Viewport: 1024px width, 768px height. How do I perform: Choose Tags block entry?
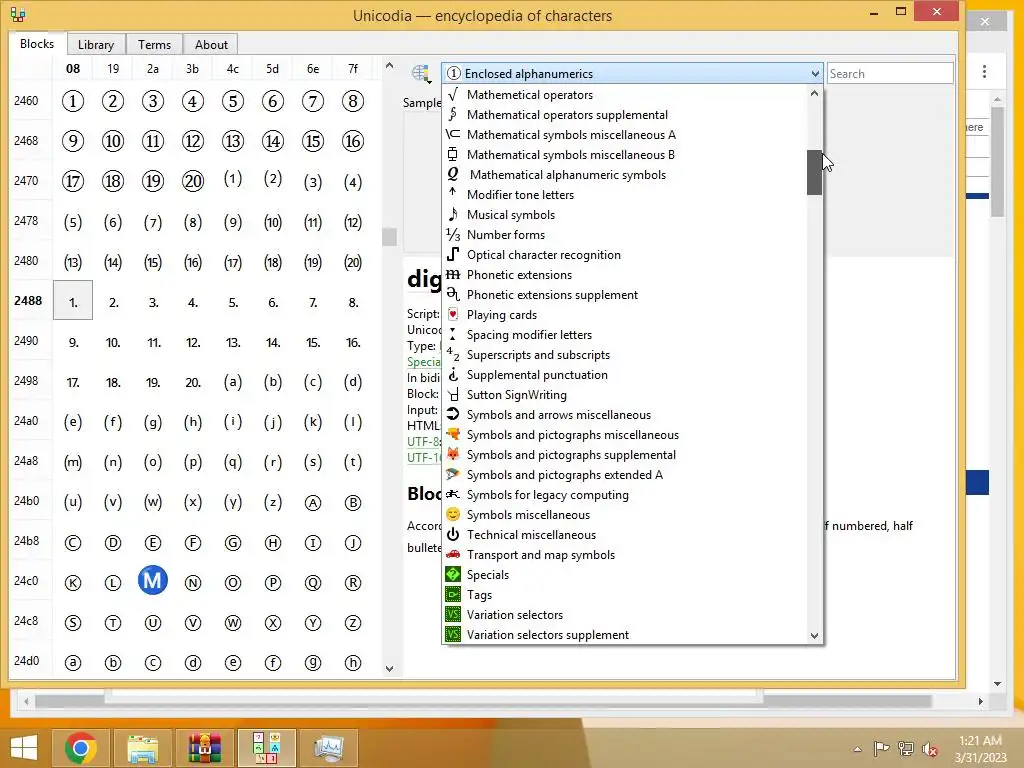625,596
